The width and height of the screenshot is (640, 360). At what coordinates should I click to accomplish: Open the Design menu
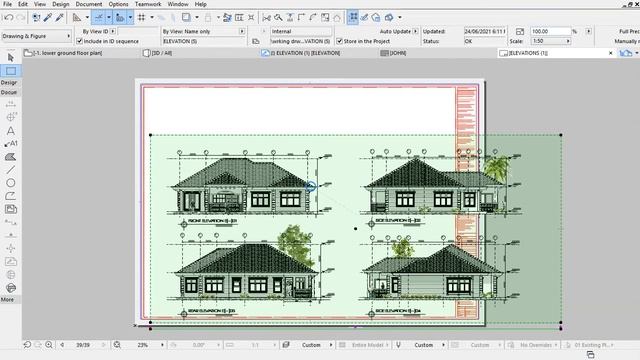[x=60, y=4]
